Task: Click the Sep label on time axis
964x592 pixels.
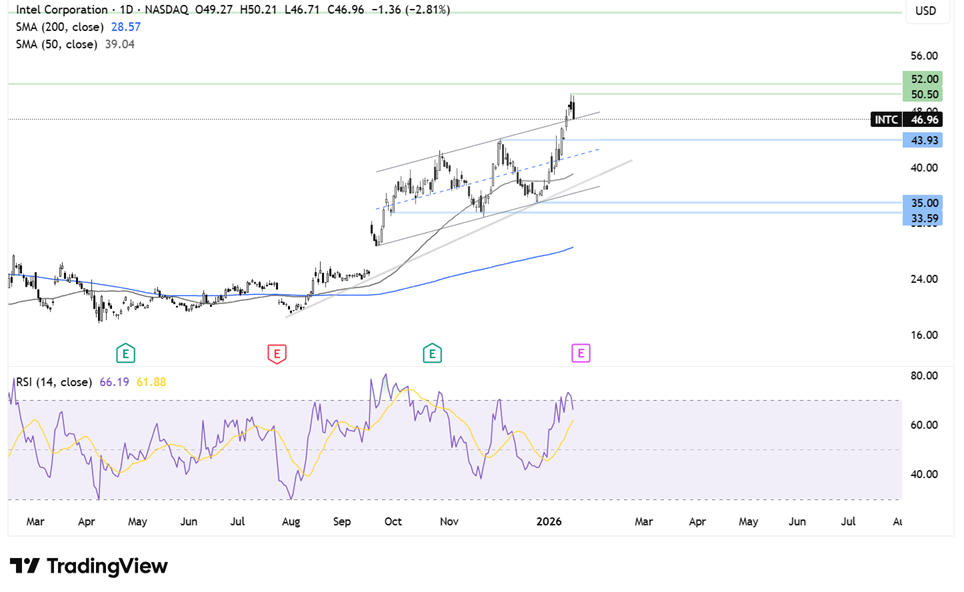Action: pos(342,521)
